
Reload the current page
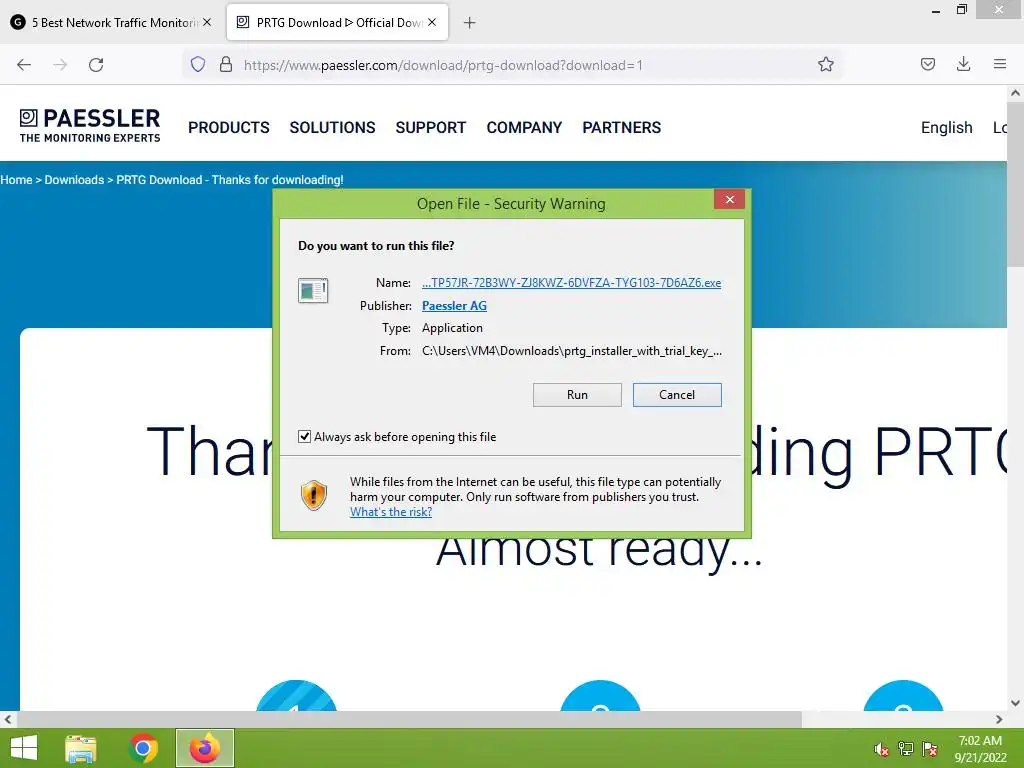96,65
